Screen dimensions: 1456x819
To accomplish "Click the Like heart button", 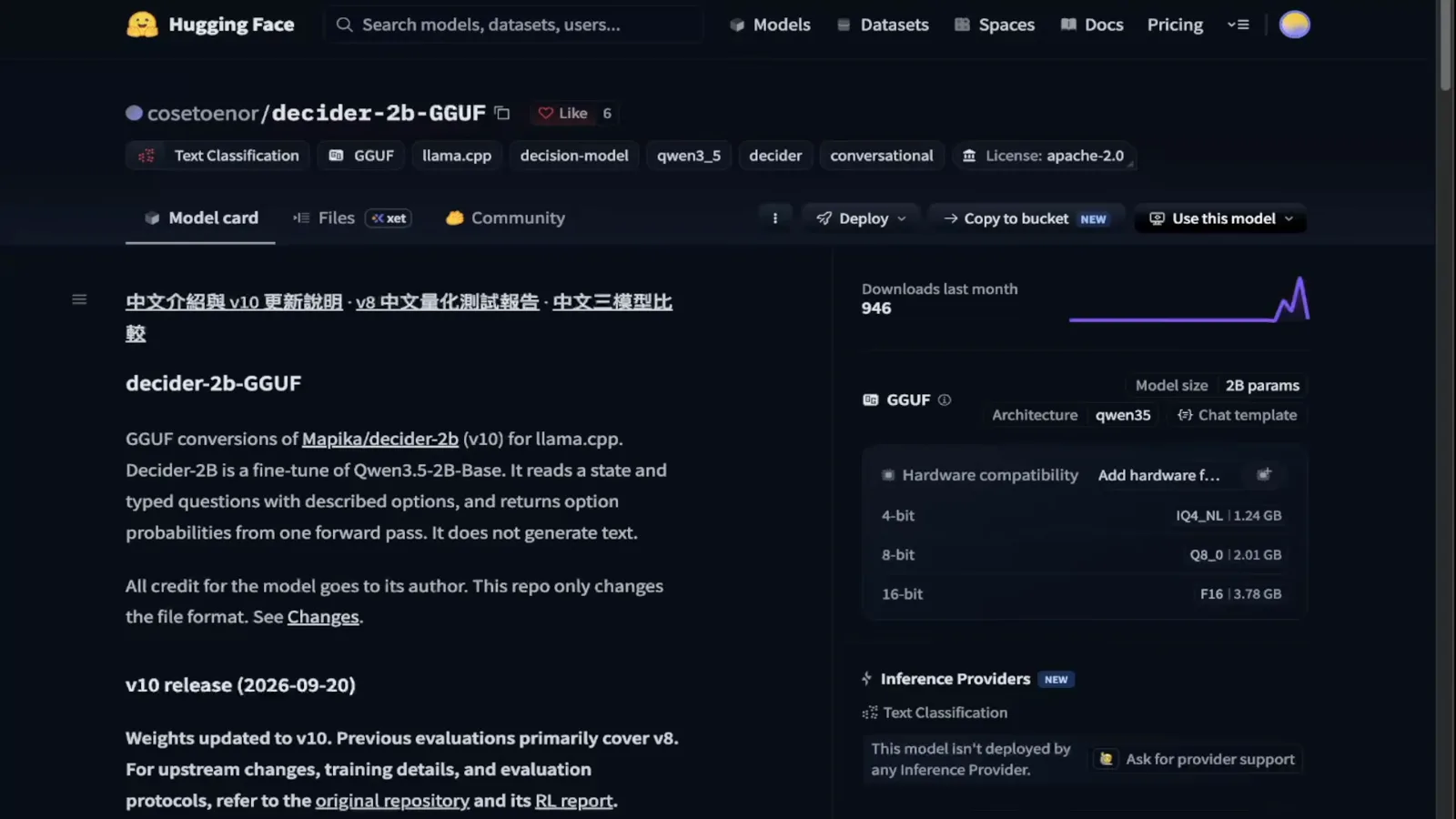I will click(x=562, y=113).
